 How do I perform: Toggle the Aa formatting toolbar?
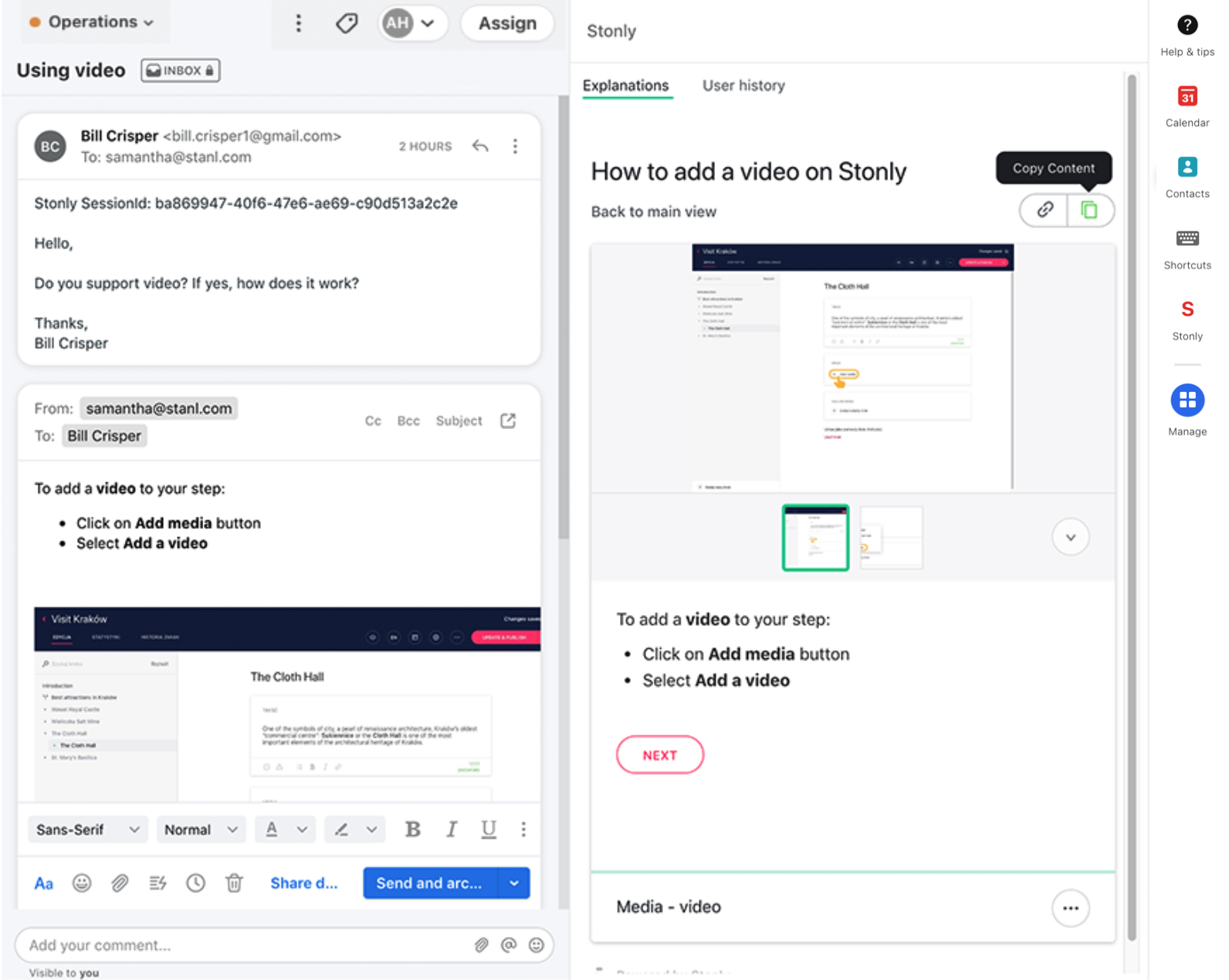(x=44, y=883)
